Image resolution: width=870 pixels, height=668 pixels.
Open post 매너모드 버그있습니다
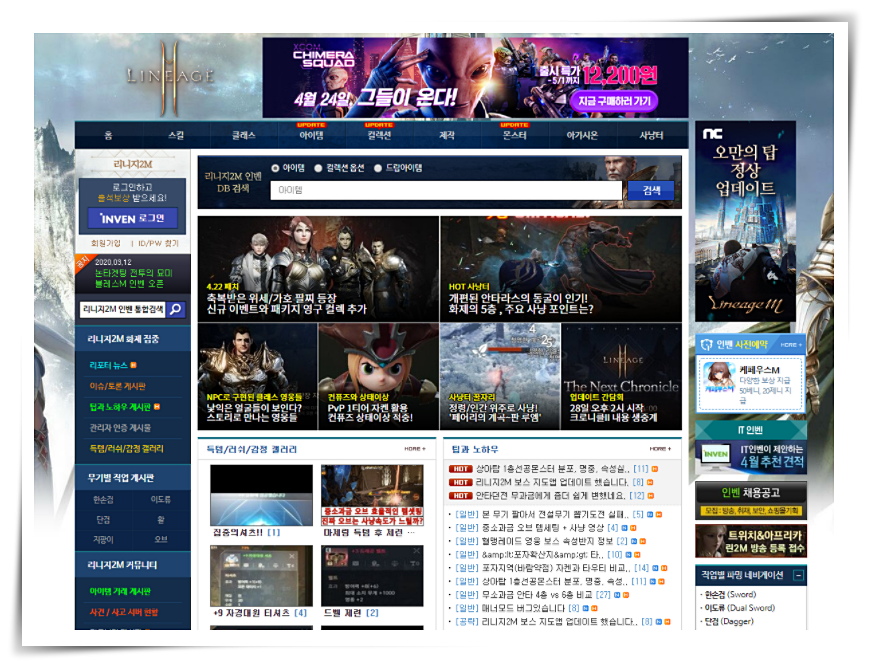[524, 608]
